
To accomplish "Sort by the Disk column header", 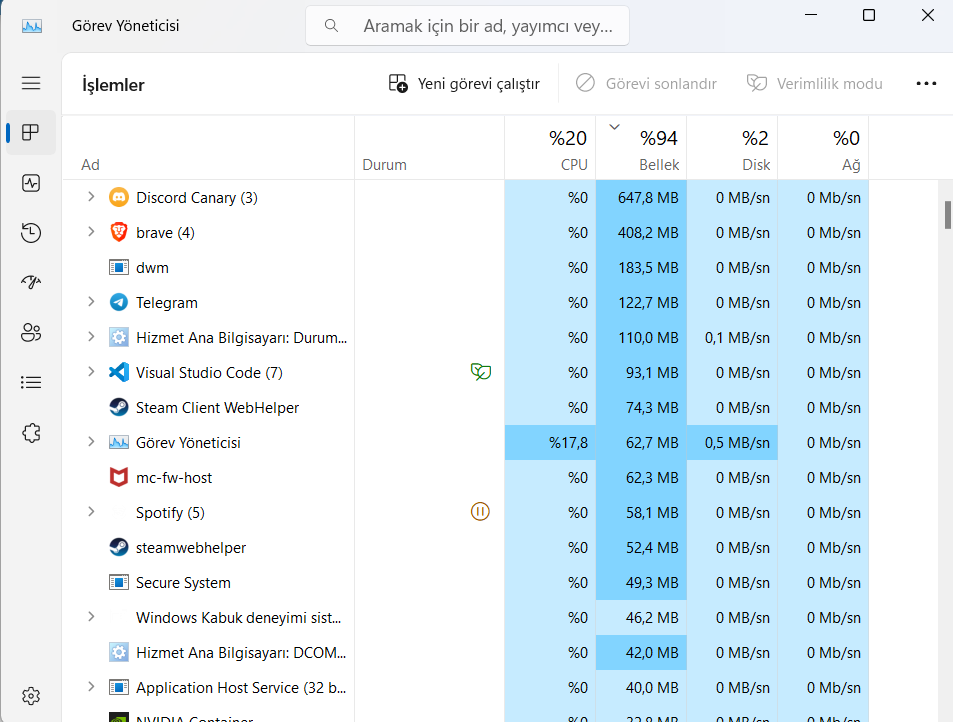I will click(732, 148).
